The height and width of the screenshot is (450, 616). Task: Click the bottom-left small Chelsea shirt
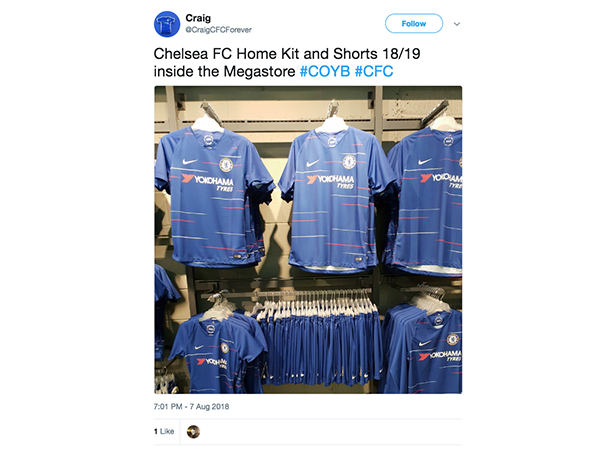218,352
